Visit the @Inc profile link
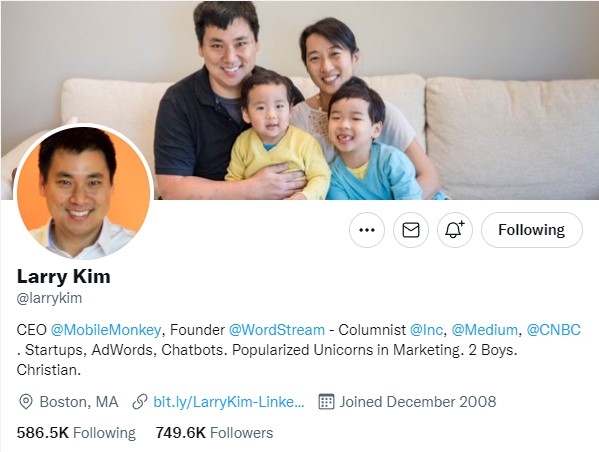The height and width of the screenshot is (452, 599). pos(426,330)
